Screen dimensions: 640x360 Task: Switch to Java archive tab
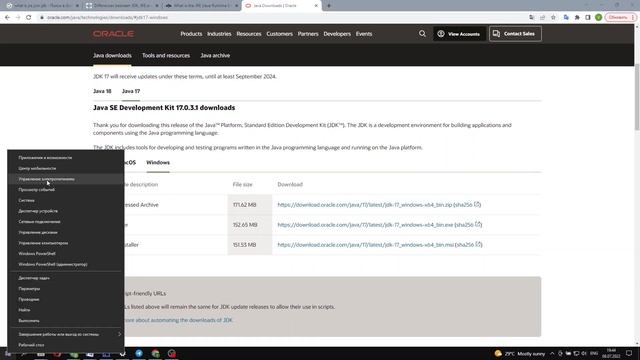pos(215,56)
